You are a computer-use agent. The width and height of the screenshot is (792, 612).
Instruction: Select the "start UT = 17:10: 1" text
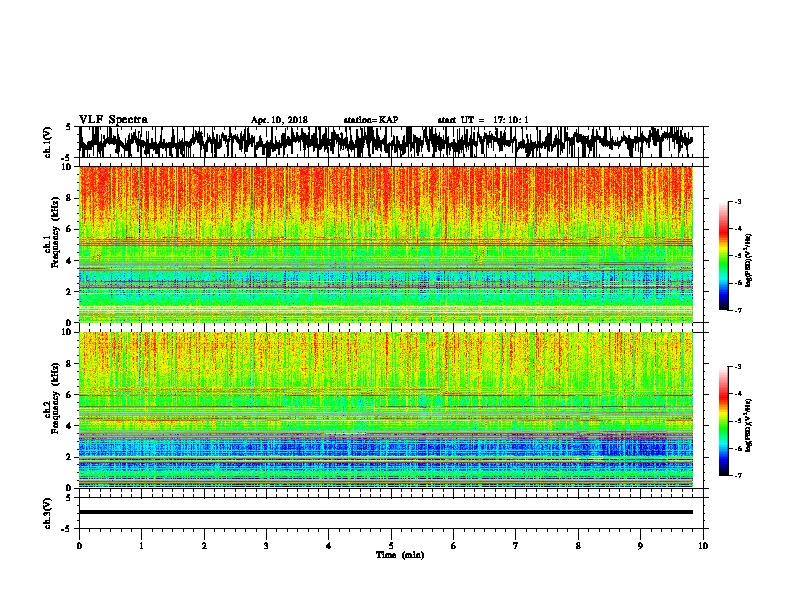[483, 120]
